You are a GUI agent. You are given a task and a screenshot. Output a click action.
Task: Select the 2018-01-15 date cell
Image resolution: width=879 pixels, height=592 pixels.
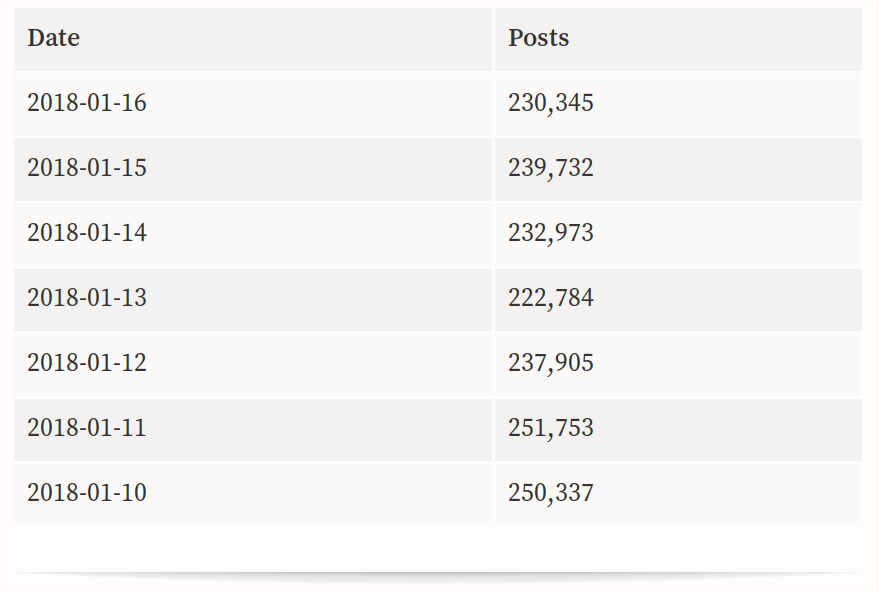(x=253, y=169)
